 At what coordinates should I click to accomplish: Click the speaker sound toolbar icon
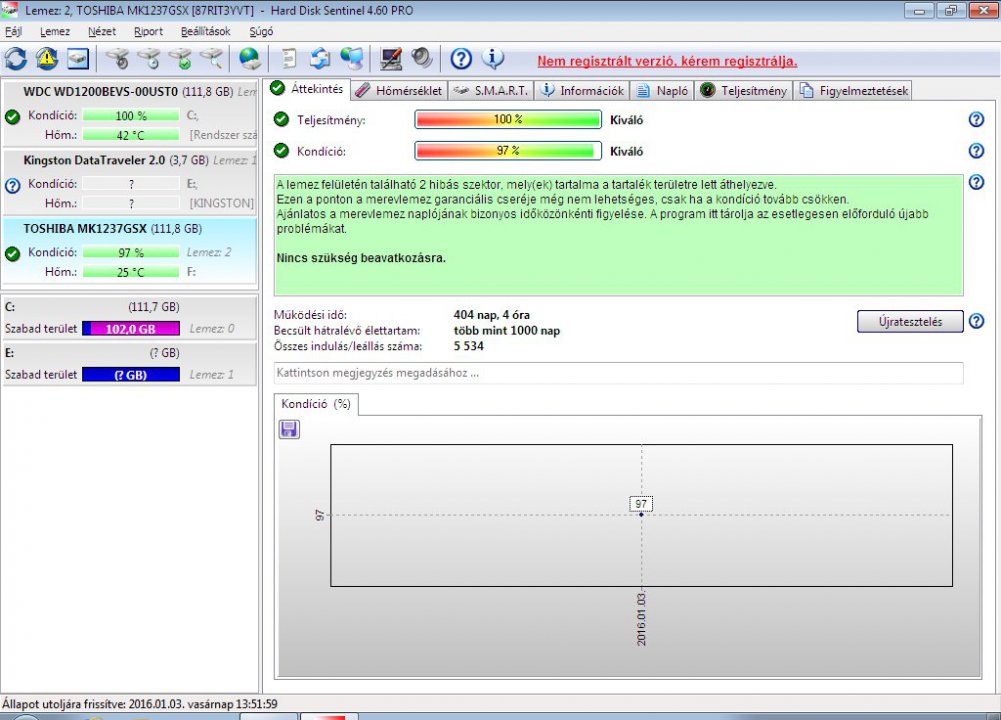coord(422,59)
